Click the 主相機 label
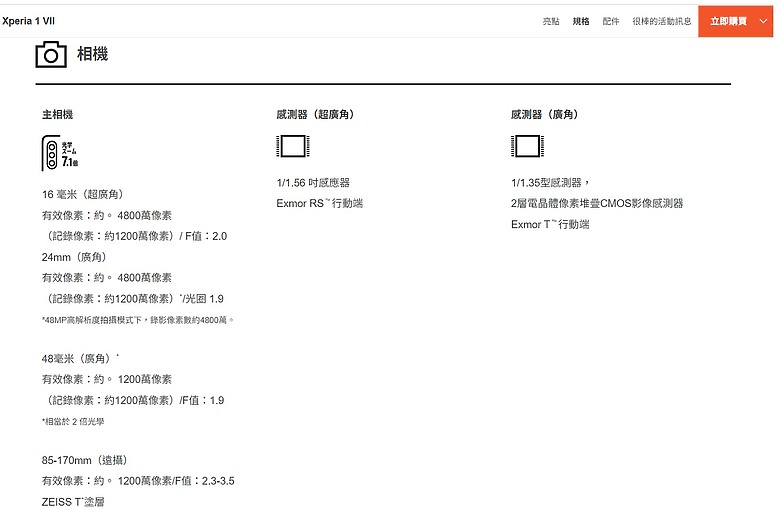The height and width of the screenshot is (509, 780). tap(58, 114)
